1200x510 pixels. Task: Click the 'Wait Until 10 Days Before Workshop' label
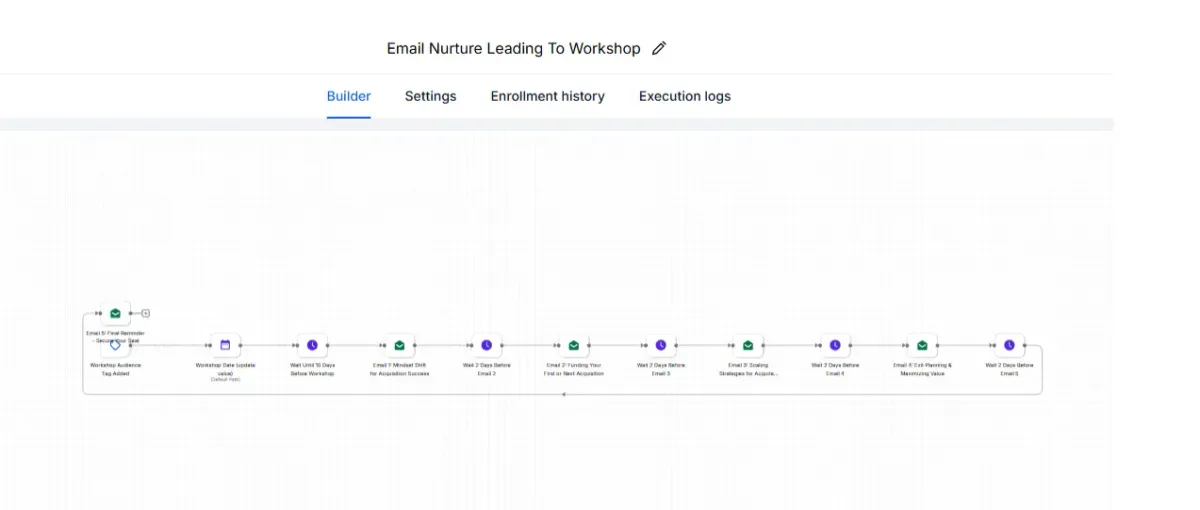tap(312, 369)
